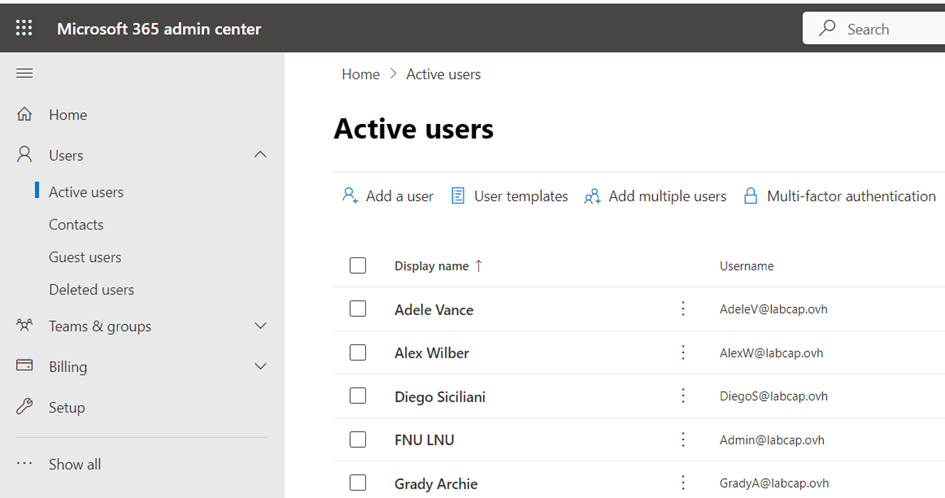Image resolution: width=945 pixels, height=498 pixels.
Task: Click username Admin@labcap.ovh
Action: 772,440
